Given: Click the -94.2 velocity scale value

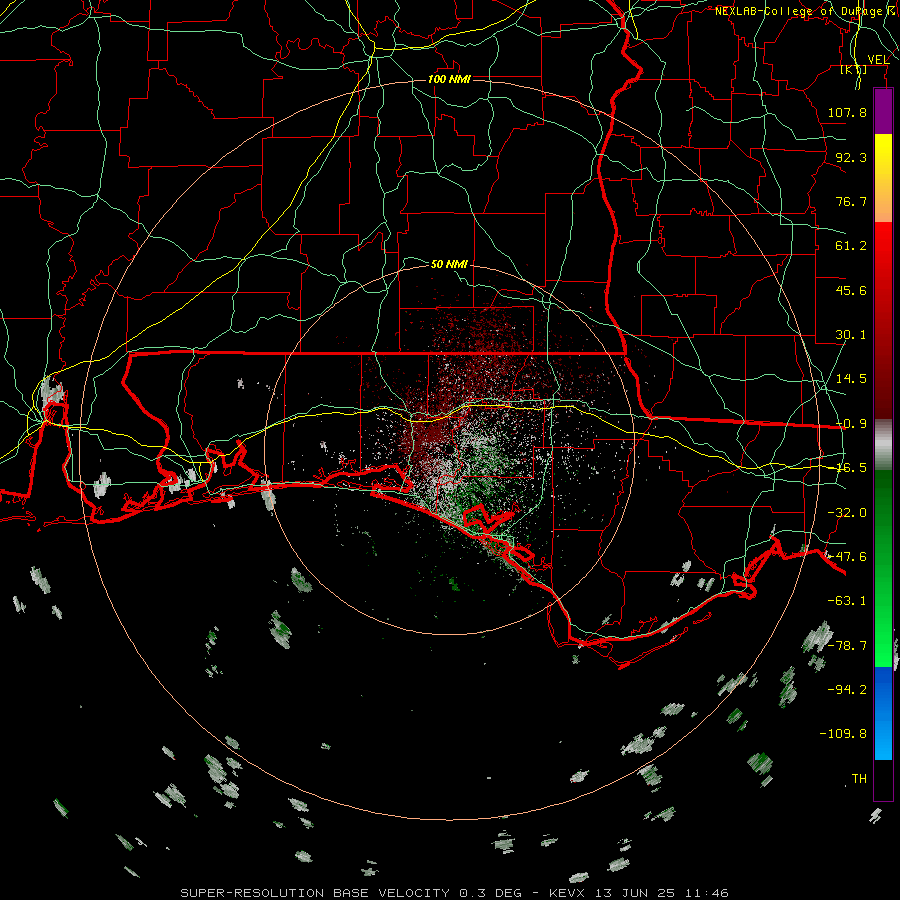Looking at the screenshot, I should [x=847, y=689].
